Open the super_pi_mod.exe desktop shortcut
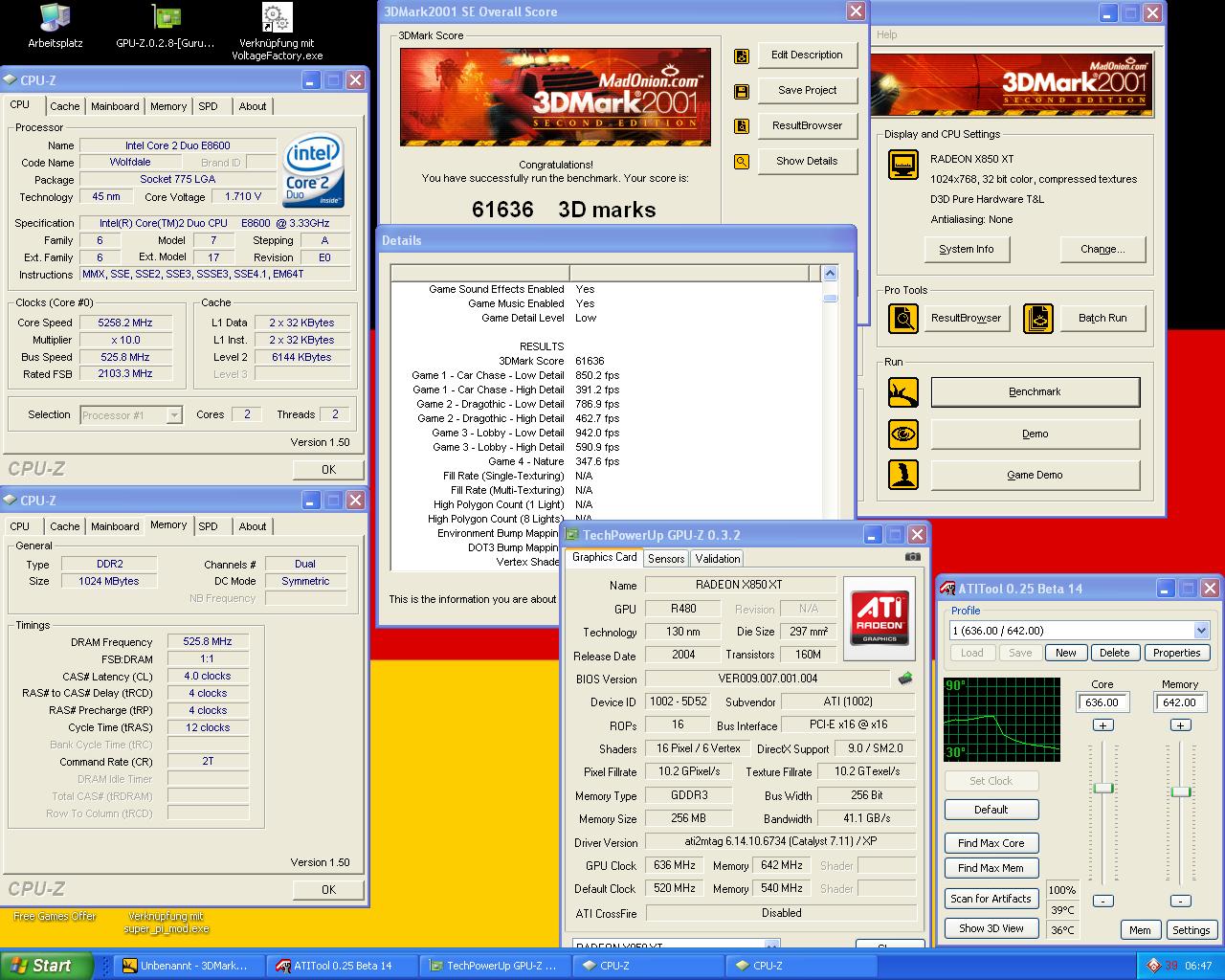The image size is (1225, 980). point(167,923)
